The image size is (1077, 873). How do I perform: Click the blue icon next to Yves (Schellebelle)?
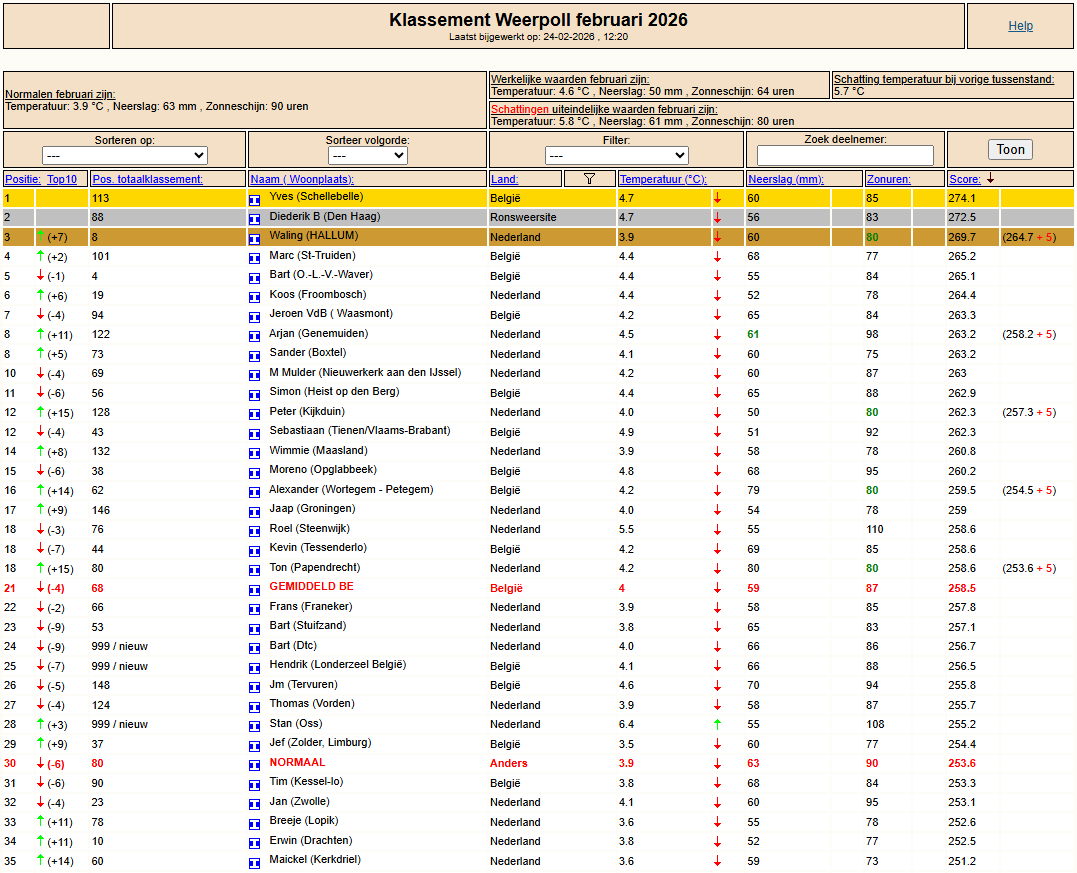point(254,200)
